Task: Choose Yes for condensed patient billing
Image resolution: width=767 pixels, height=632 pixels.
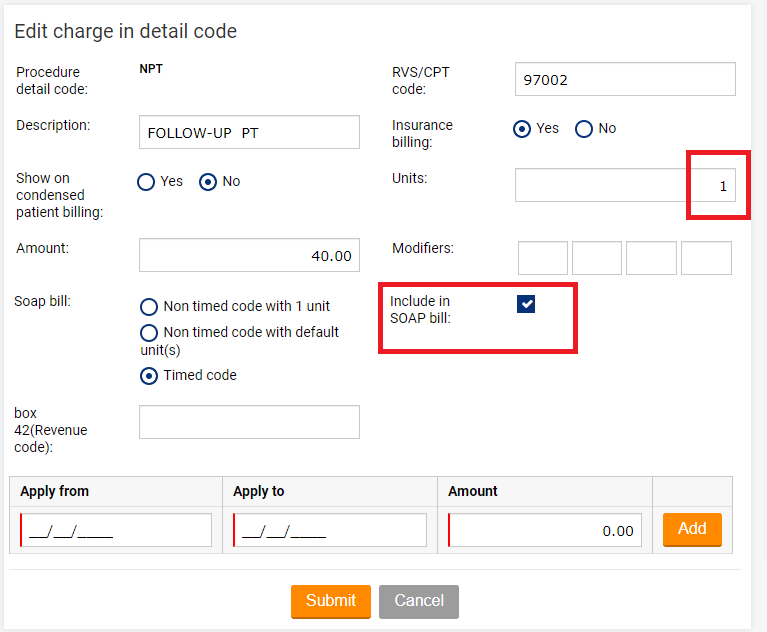Action: pyautogui.click(x=146, y=182)
